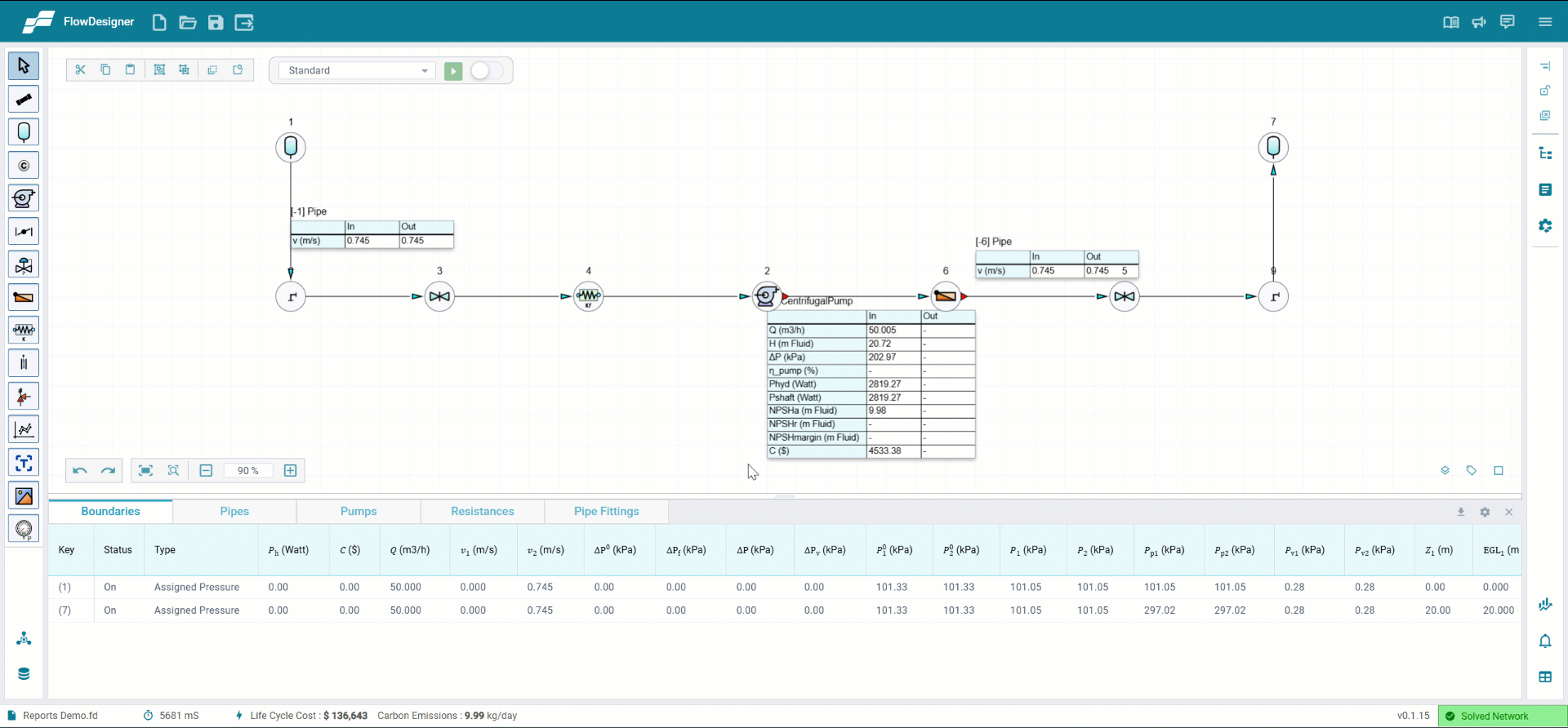The height and width of the screenshot is (728, 1568).
Task: Select the pipe drawing tool
Action: point(24,99)
